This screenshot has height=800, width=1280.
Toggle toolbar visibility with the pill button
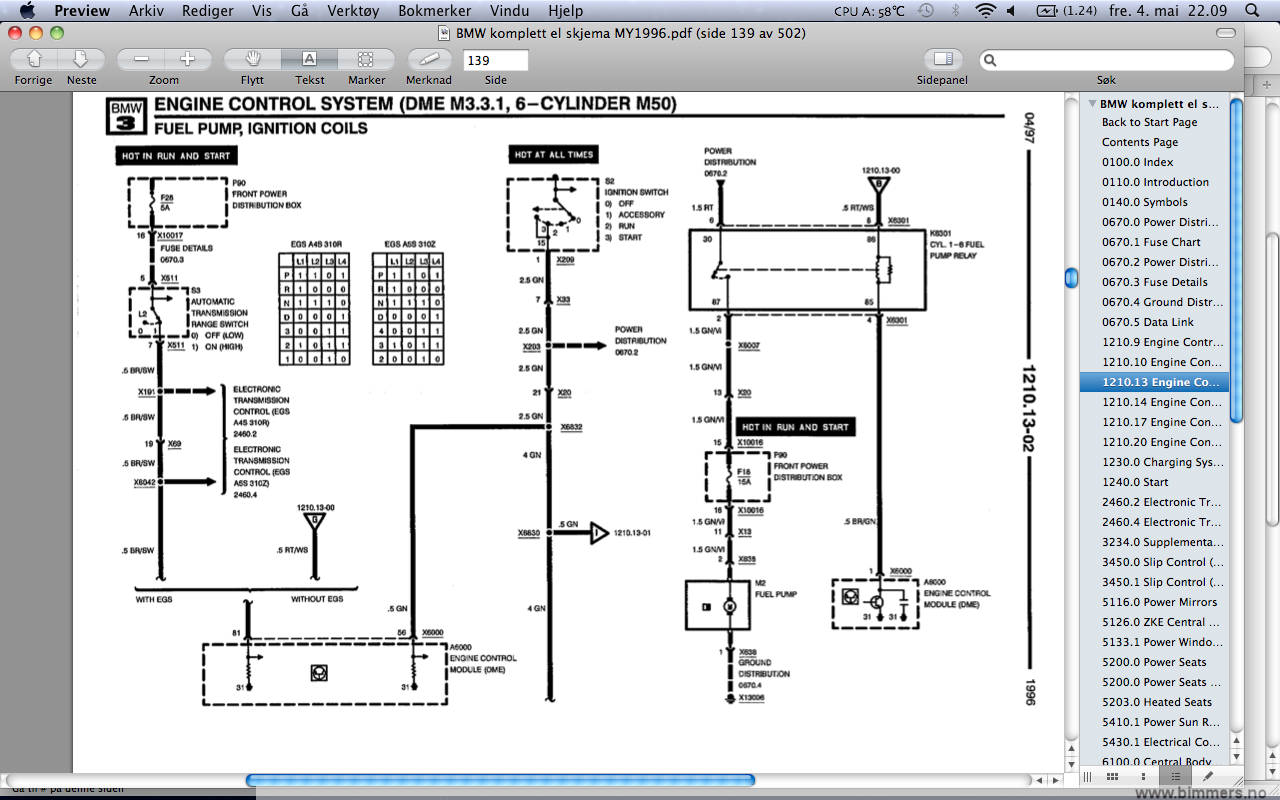click(1225, 33)
